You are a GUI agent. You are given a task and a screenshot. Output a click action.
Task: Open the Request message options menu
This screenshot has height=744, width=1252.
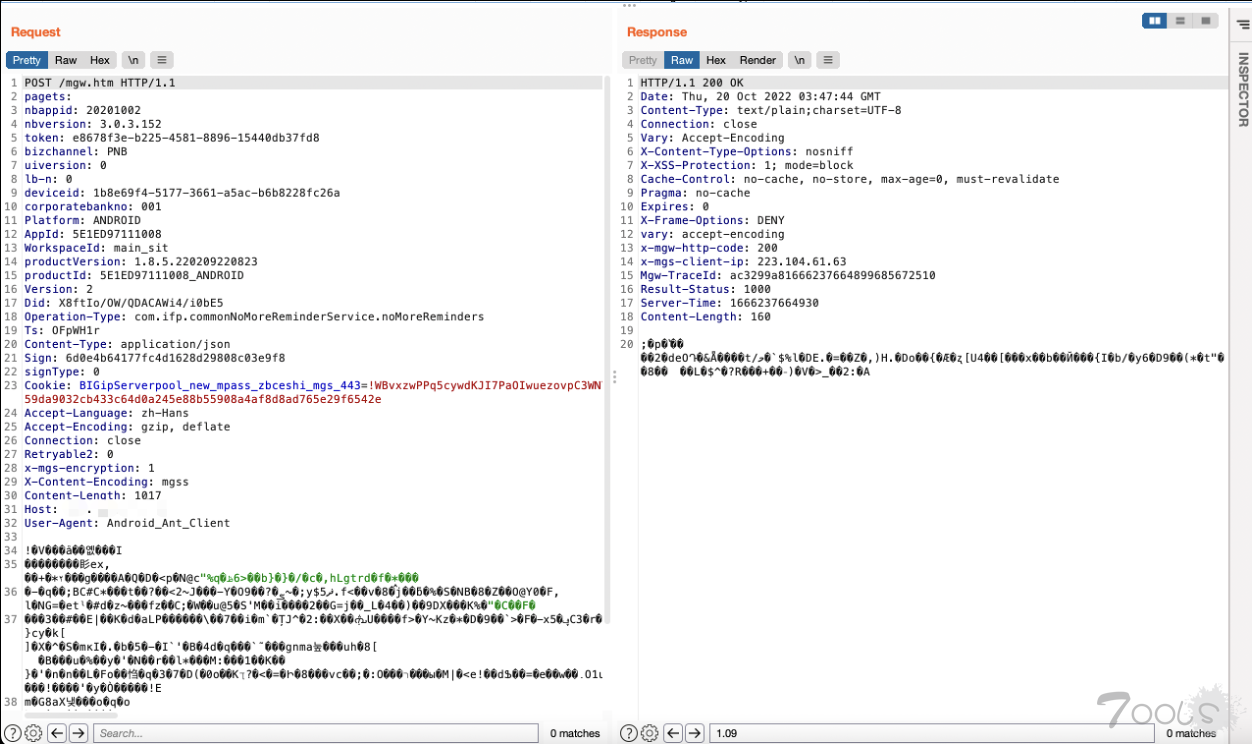point(162,60)
